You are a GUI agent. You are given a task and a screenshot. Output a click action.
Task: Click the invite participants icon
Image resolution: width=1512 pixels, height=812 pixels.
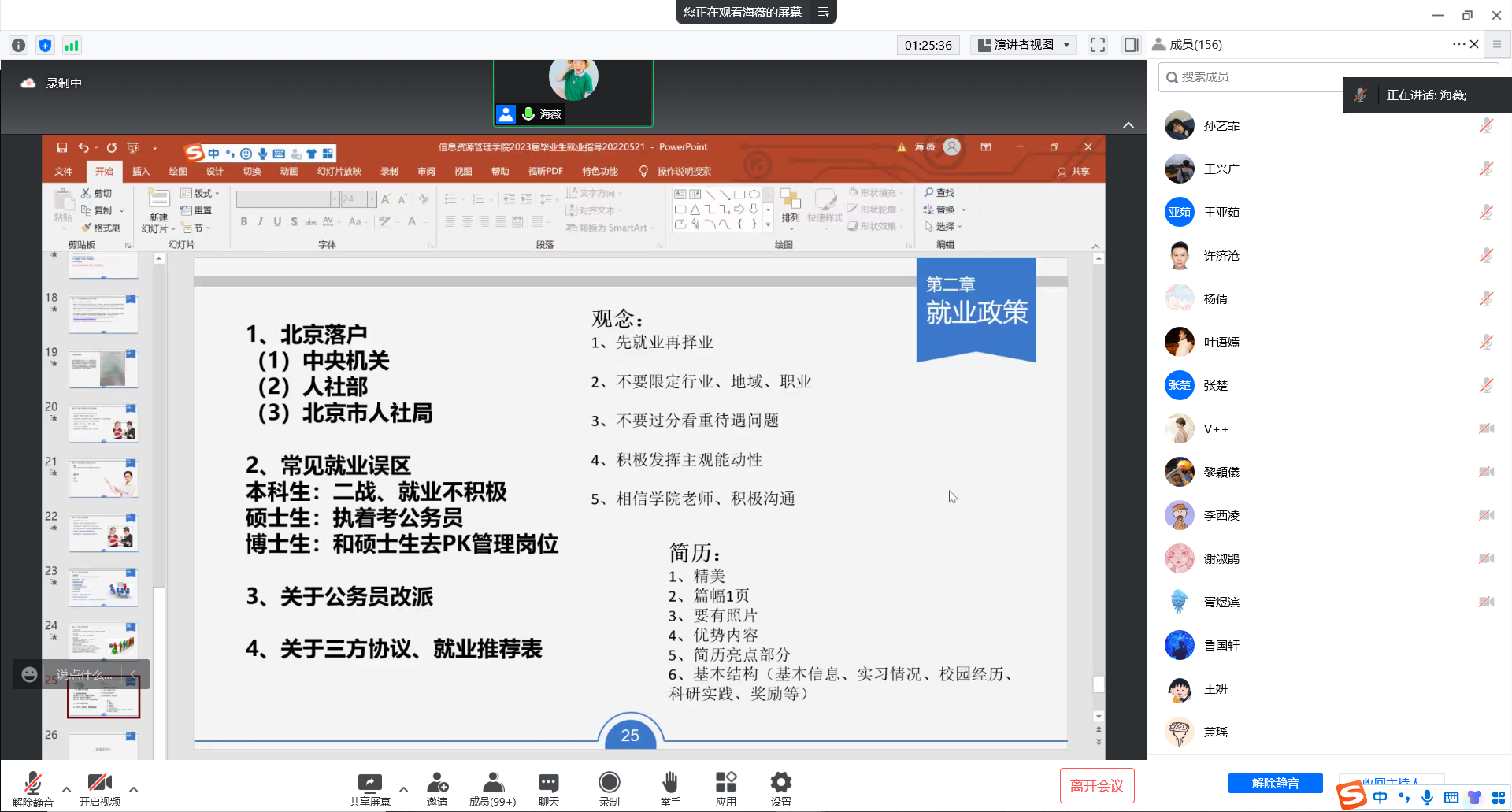coord(437,789)
